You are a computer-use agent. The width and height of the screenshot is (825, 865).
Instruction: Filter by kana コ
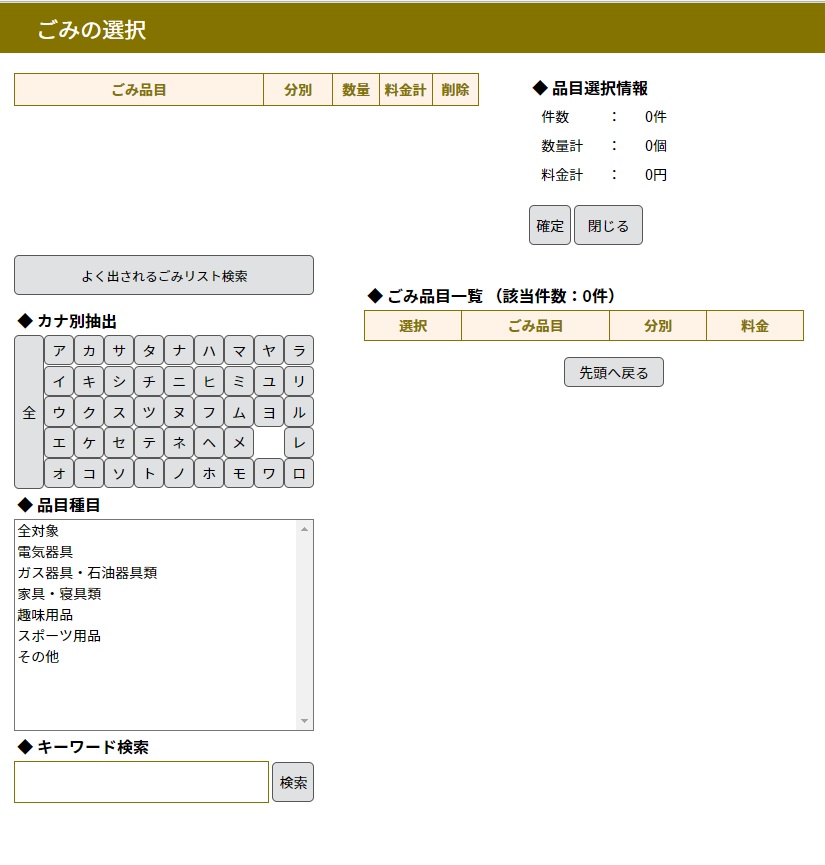point(89,473)
